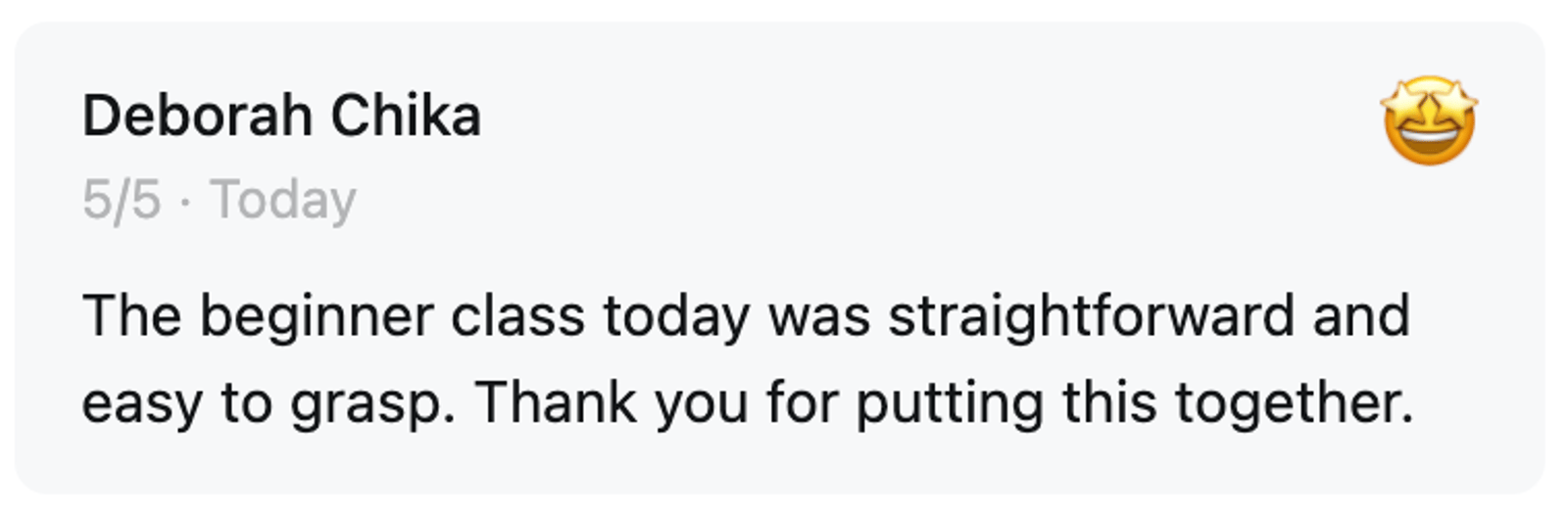Click 'easy to grasp' phrase
Screen dimensions: 1568x515
pyautogui.click(x=267, y=402)
